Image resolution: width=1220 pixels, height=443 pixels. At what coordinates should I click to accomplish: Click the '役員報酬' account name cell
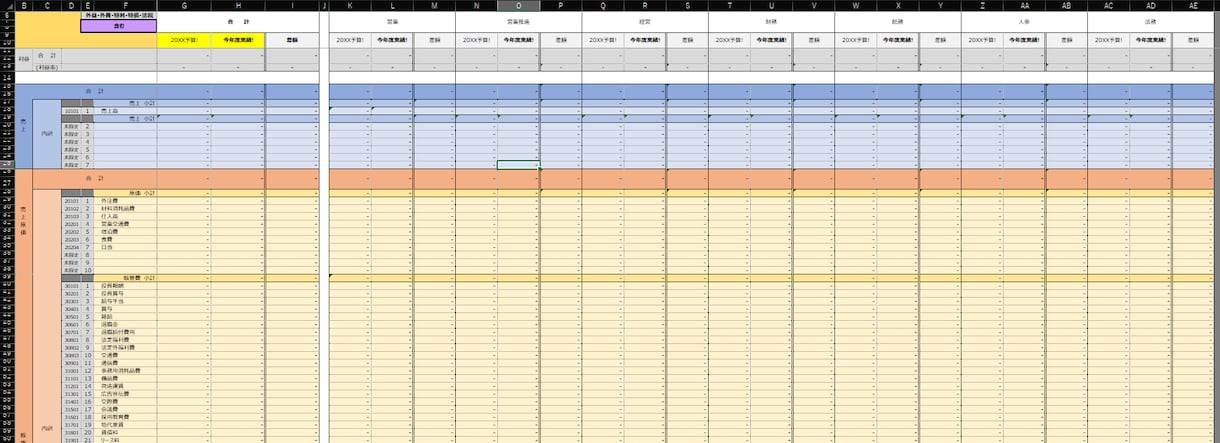click(x=125, y=286)
